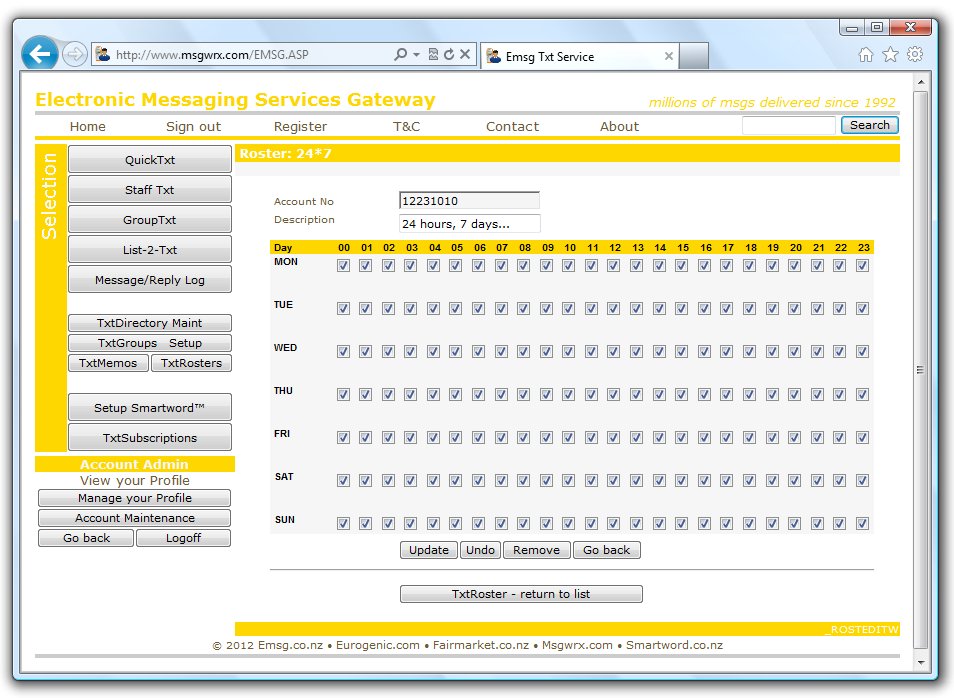The width and height of the screenshot is (954, 698).
Task: Click TxtRoster - return to list
Action: tap(521, 593)
